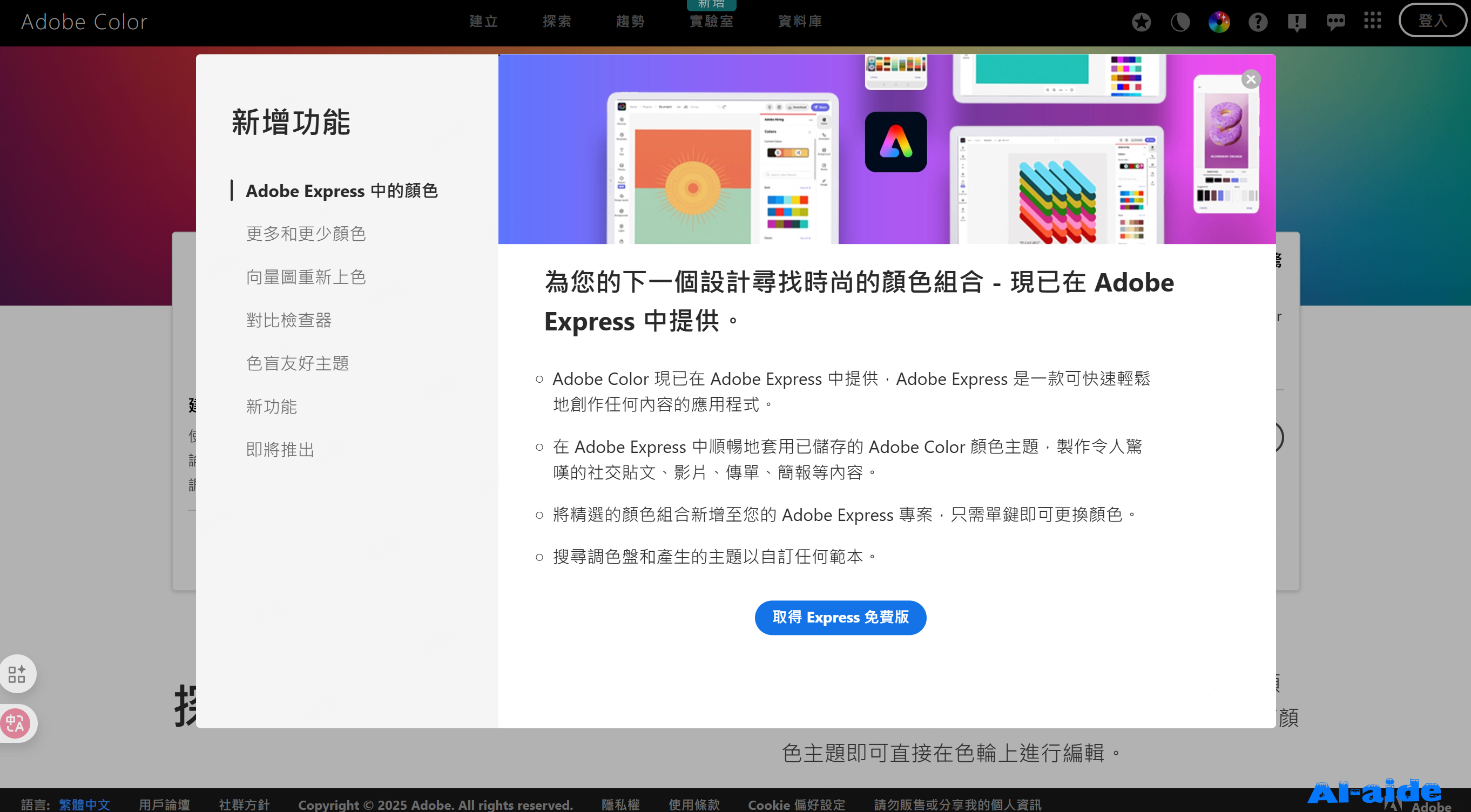Open Cookie 偏好設定 in footer

[x=796, y=804]
